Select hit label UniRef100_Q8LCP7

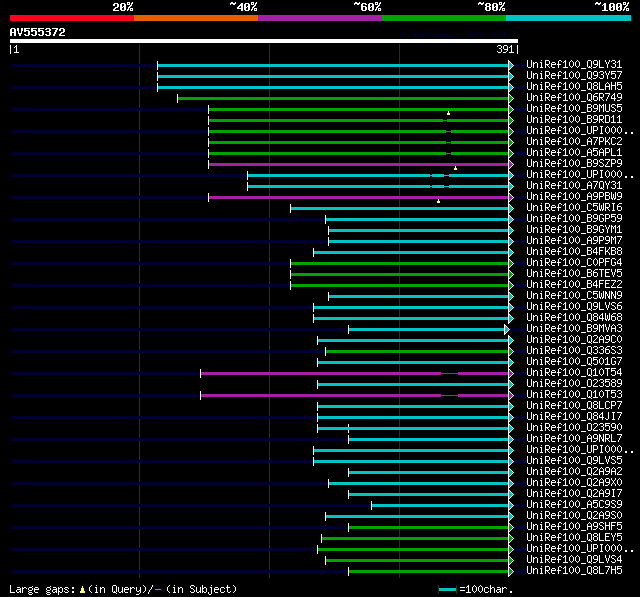click(574, 406)
